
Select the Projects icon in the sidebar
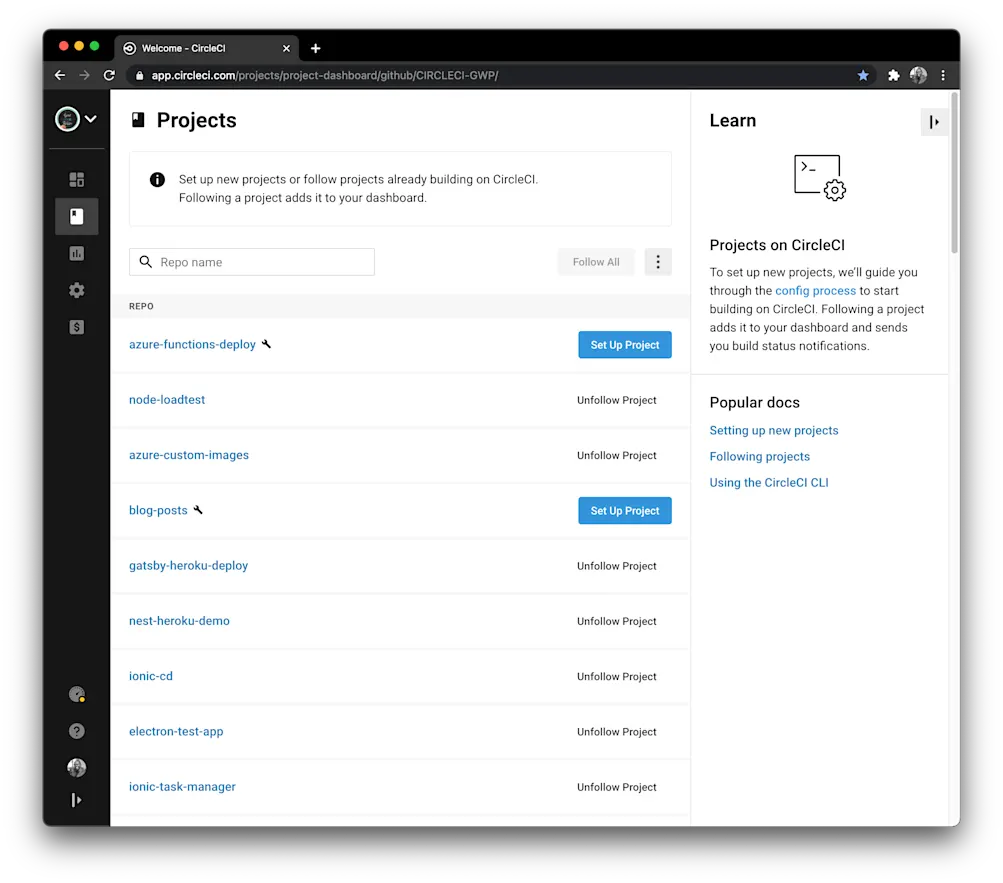tap(76, 216)
